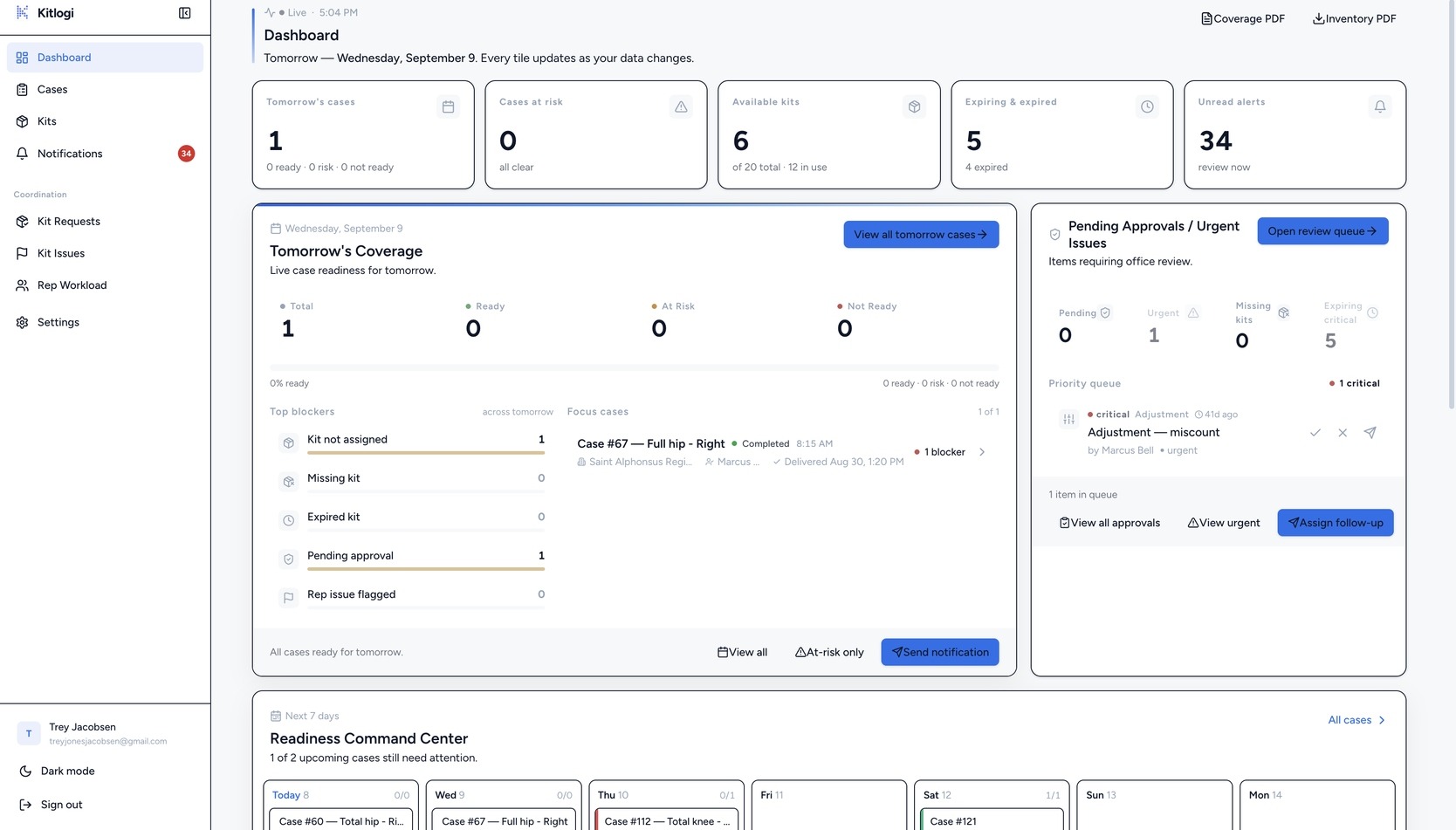Image resolution: width=1456 pixels, height=830 pixels.
Task: Expand Case #67 focus case chevron
Action: (982, 452)
